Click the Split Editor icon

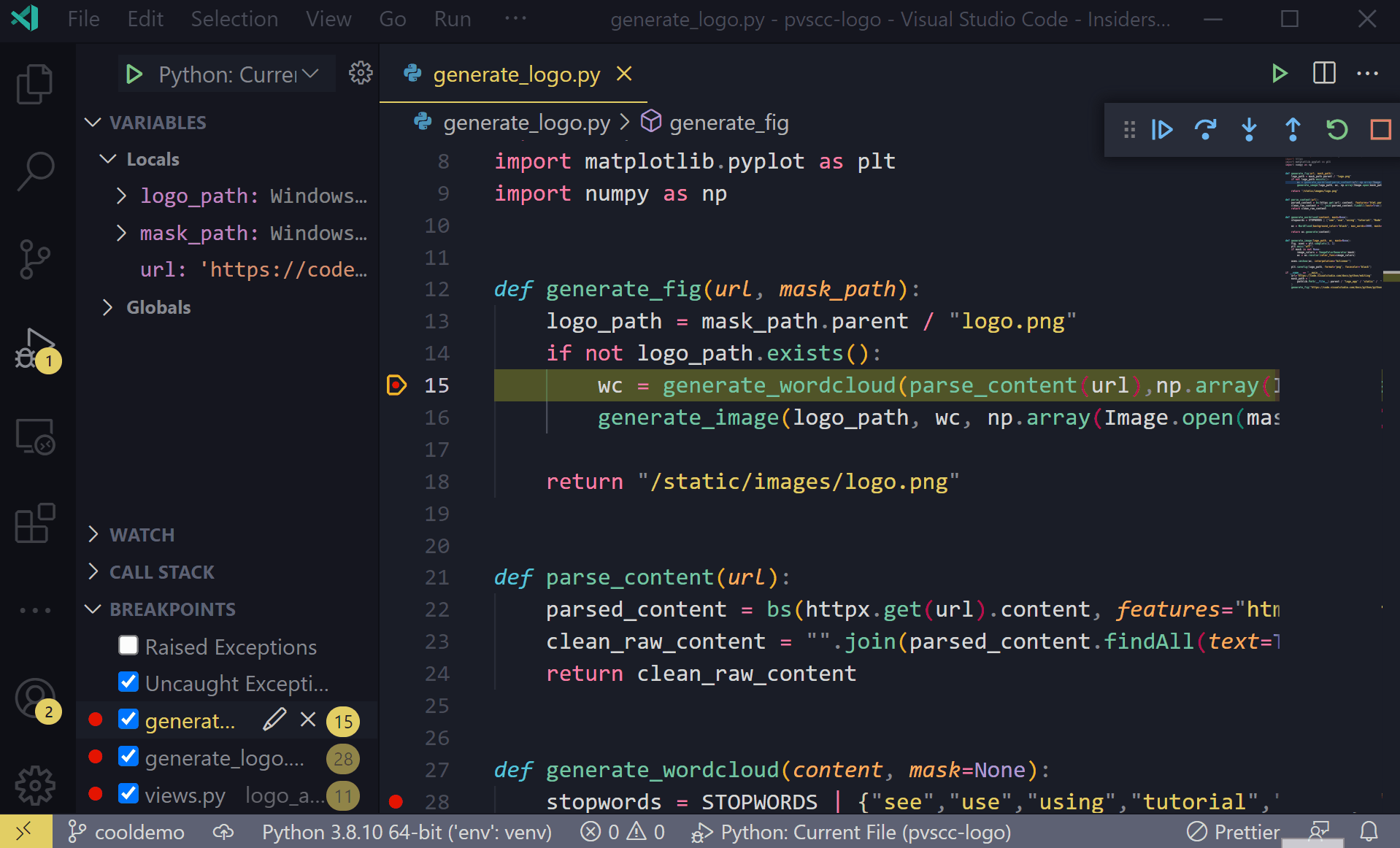[x=1323, y=73]
